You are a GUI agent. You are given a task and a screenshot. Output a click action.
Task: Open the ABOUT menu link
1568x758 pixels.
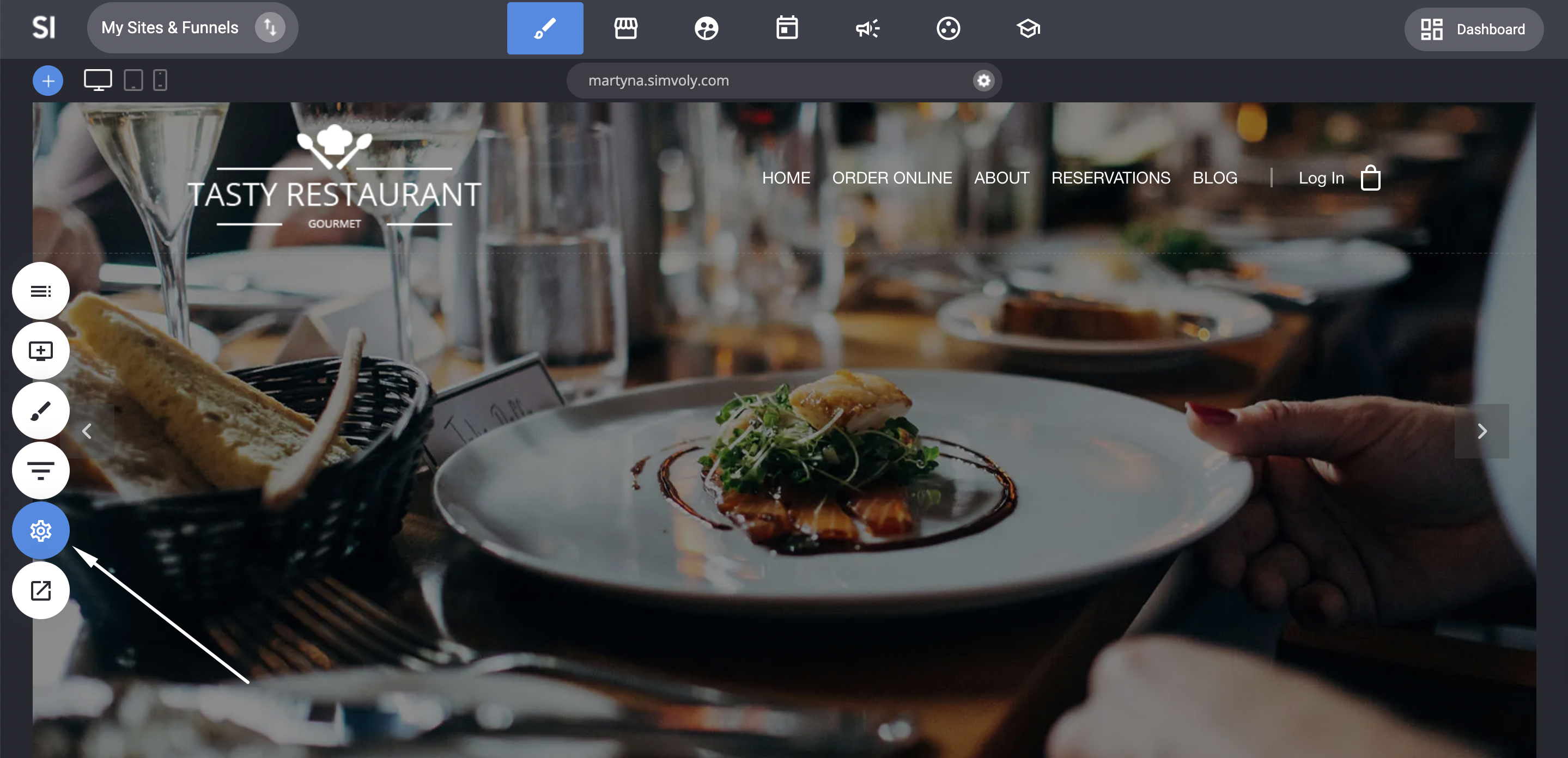1001,178
